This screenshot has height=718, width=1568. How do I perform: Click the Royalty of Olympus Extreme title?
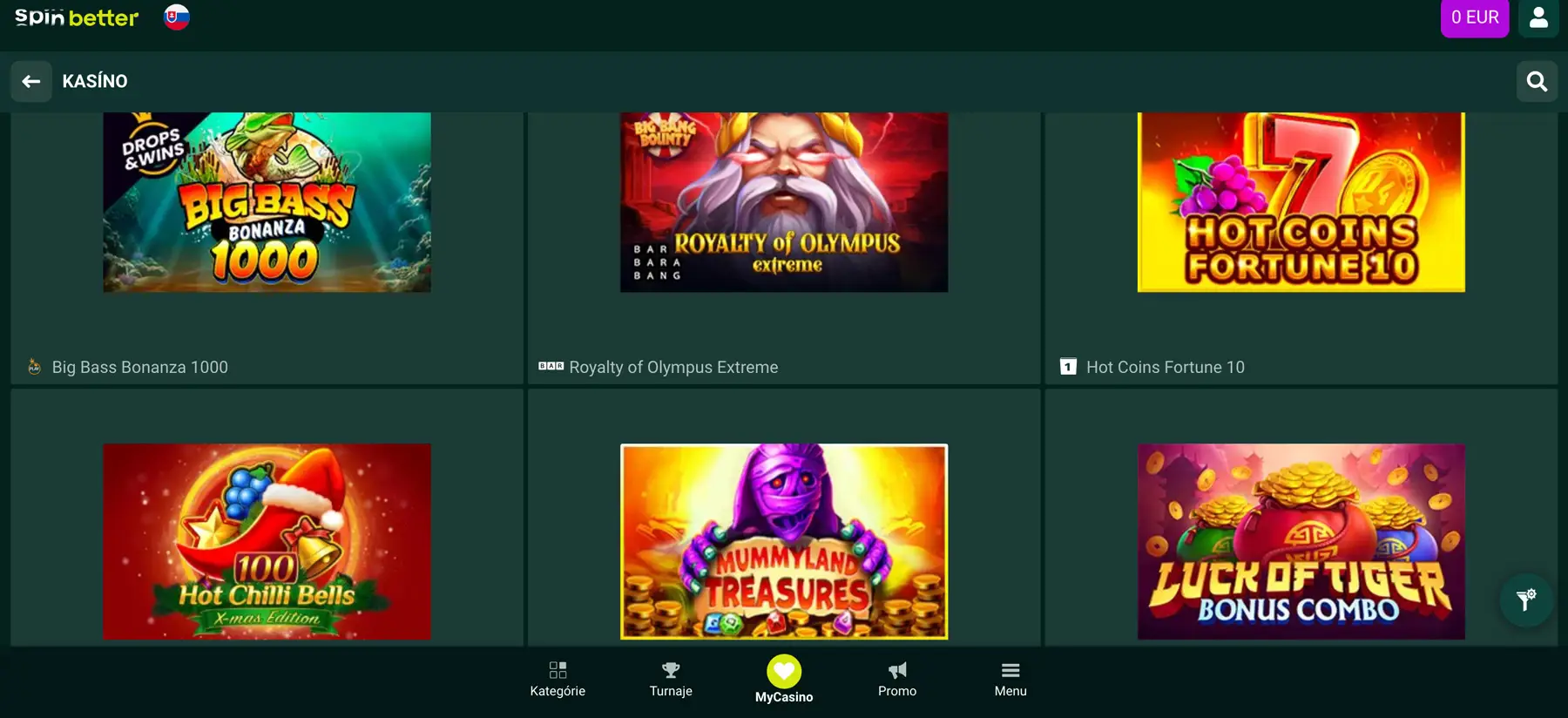click(x=673, y=367)
